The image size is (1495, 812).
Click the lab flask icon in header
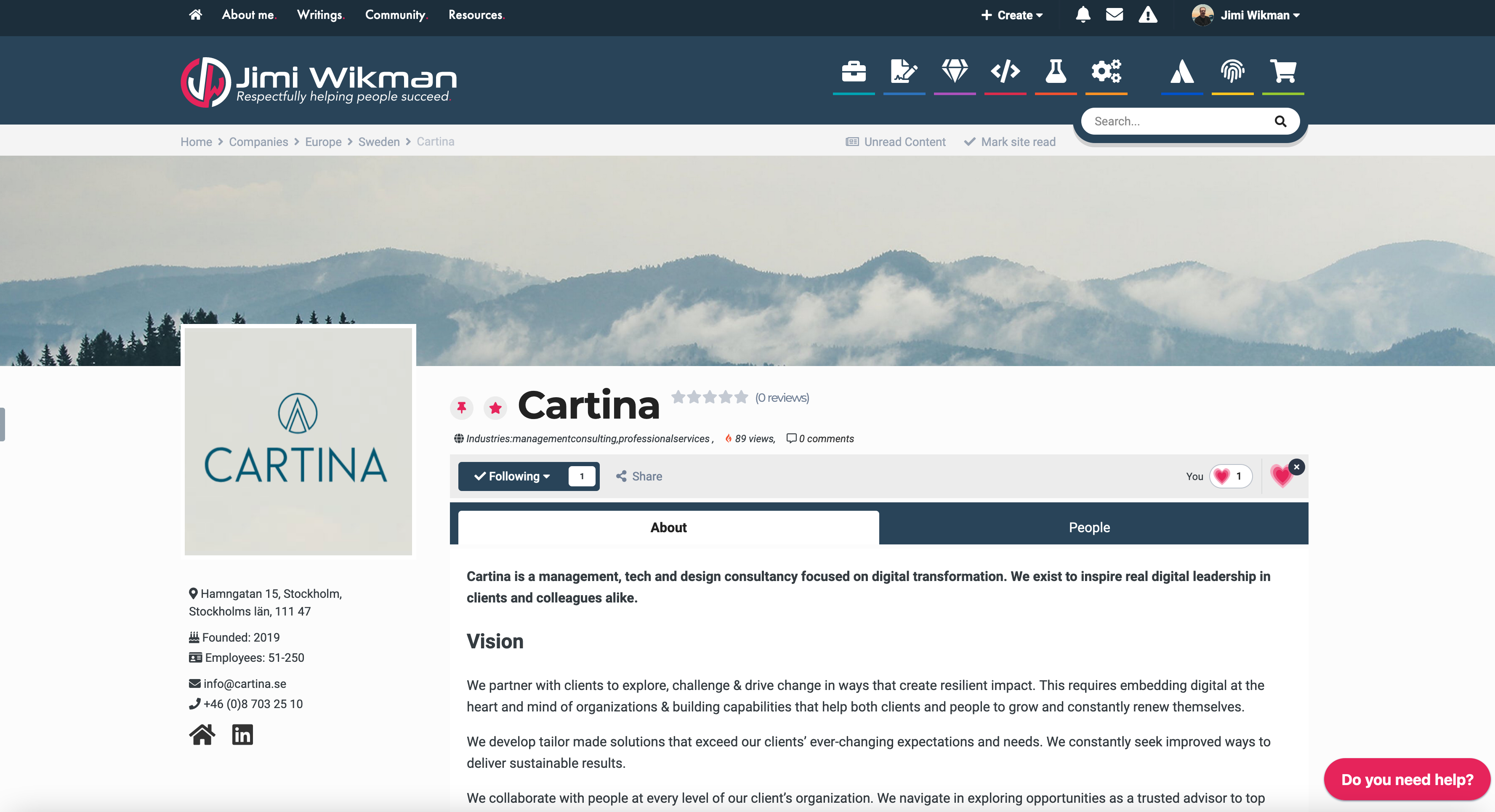(x=1056, y=72)
